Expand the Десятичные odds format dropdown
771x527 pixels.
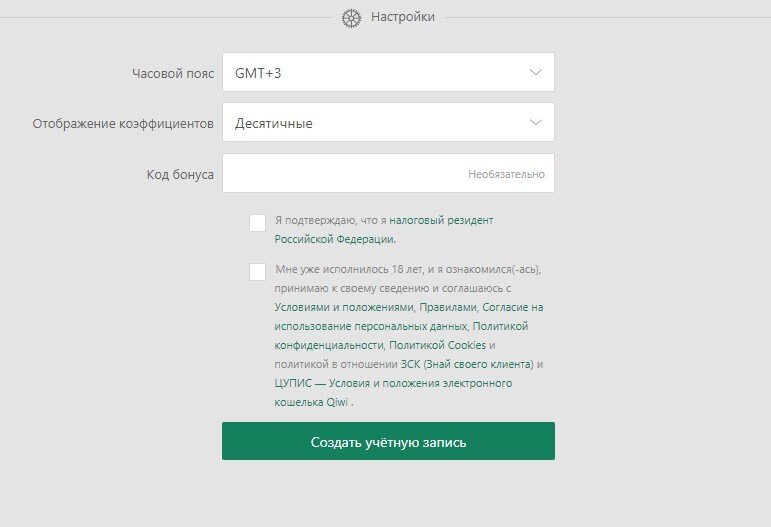tap(388, 123)
